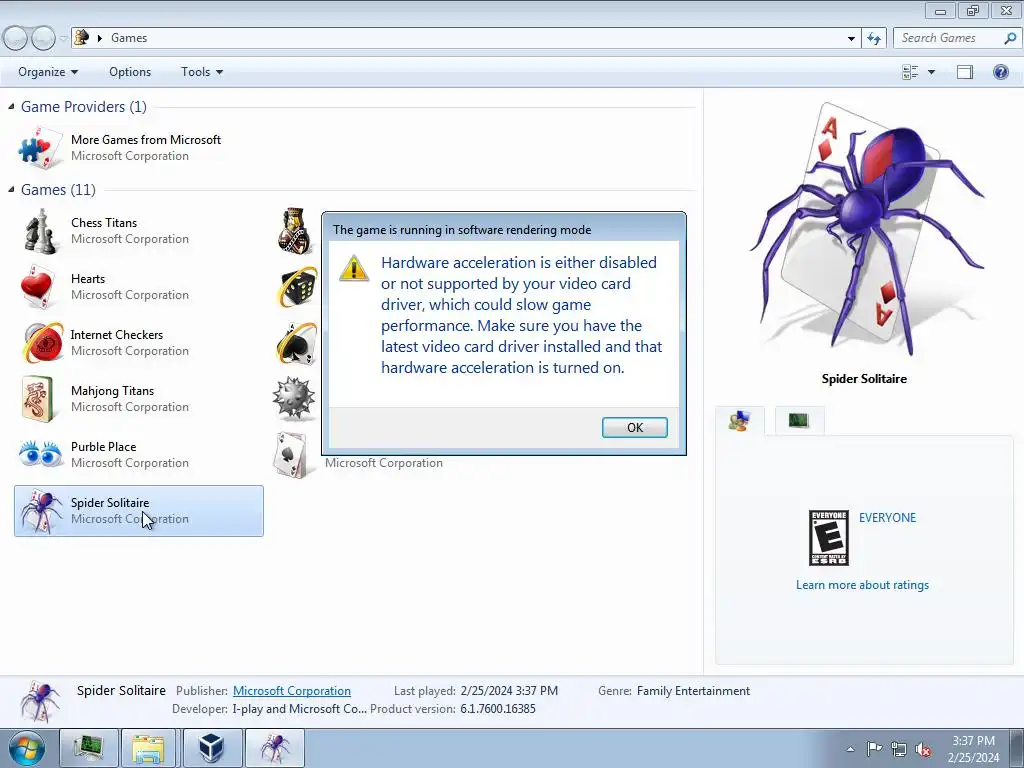Show hidden tray icons arrow
1024x768 pixels.
(850, 749)
